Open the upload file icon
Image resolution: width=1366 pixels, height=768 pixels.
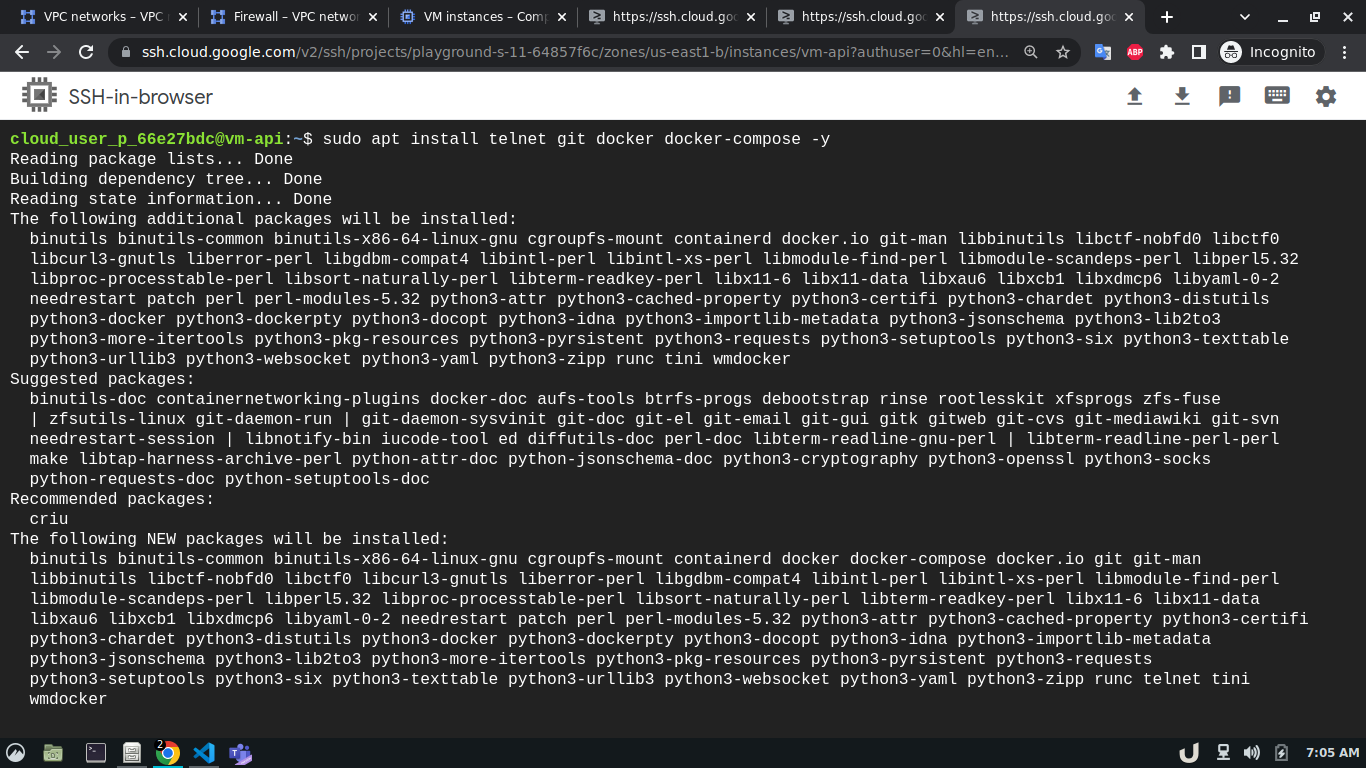pos(1134,96)
